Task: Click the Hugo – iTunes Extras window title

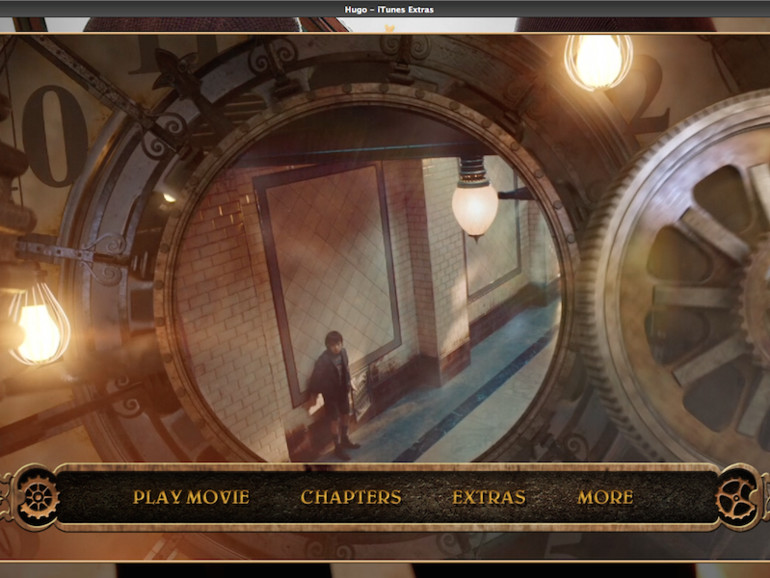Action: pyautogui.click(x=389, y=9)
